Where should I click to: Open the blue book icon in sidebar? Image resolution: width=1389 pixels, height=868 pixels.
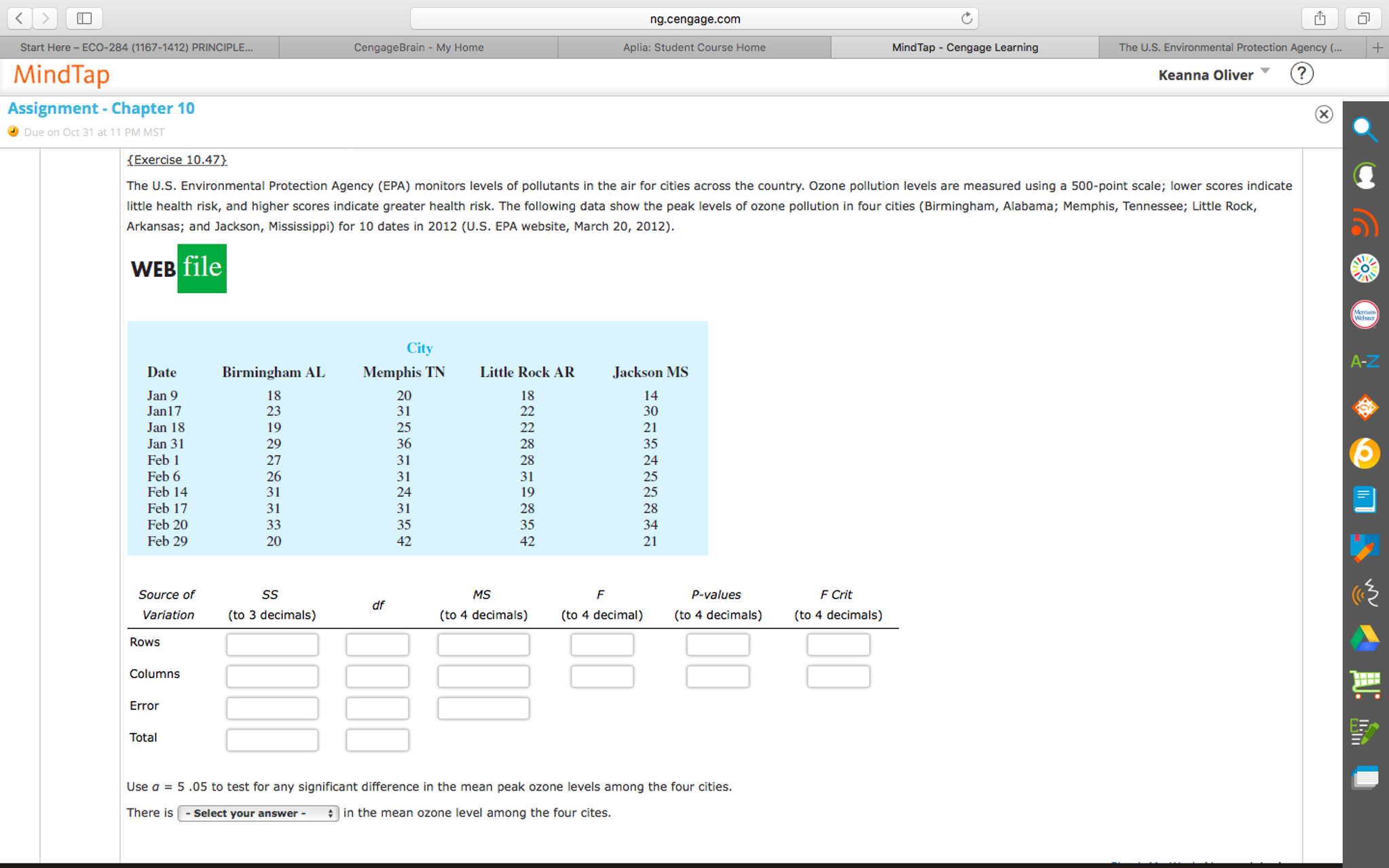point(1365,499)
